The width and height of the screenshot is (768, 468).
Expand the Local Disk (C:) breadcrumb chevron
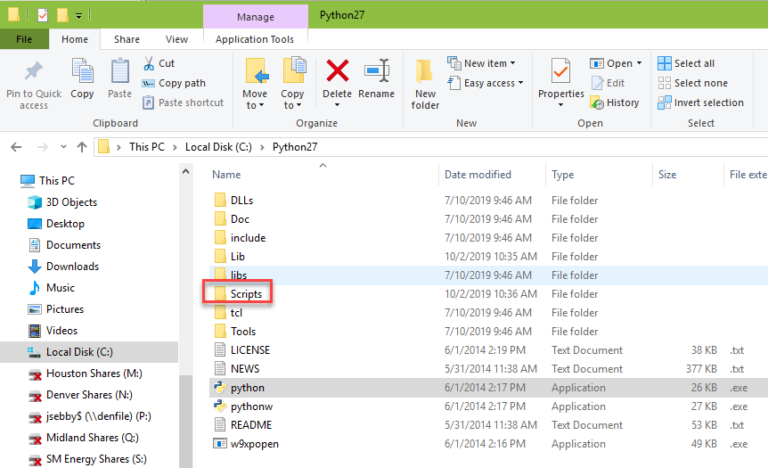[262, 147]
